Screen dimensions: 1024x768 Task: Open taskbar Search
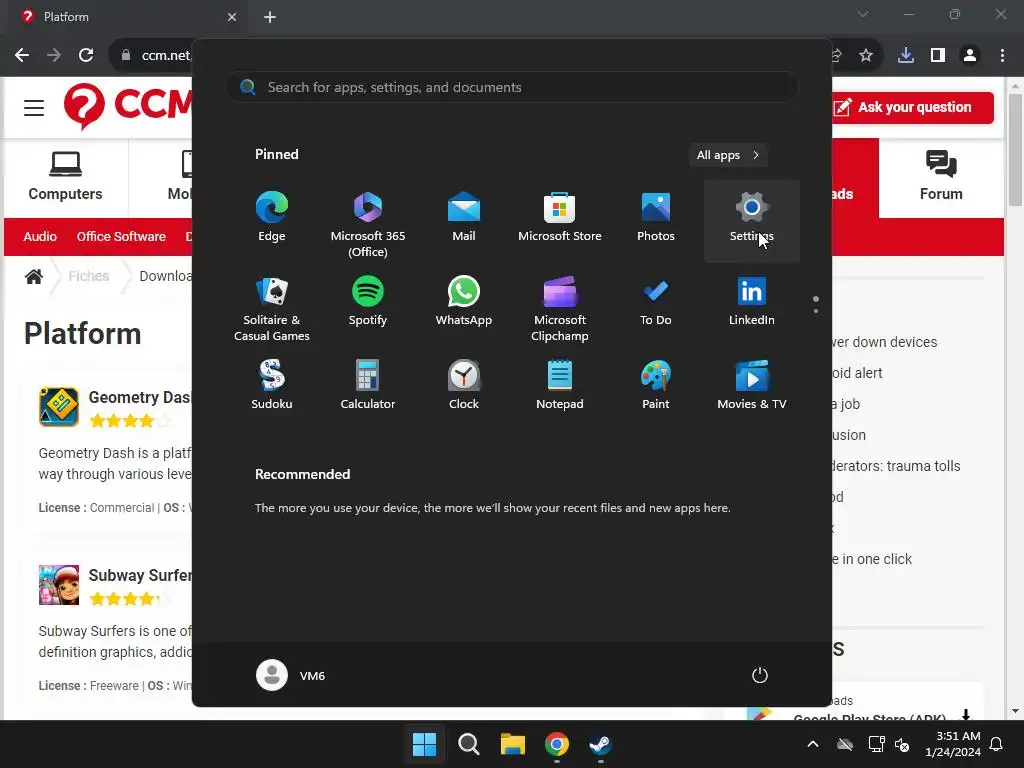[468, 744]
